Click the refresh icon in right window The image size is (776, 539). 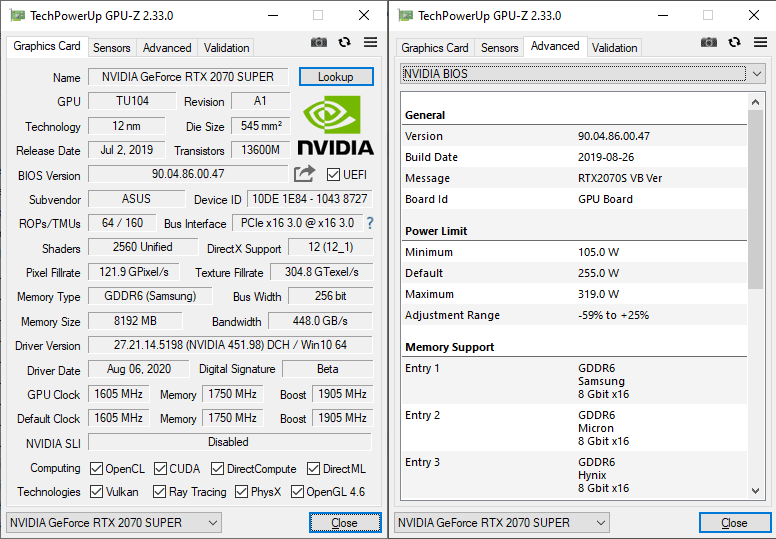click(x=734, y=43)
